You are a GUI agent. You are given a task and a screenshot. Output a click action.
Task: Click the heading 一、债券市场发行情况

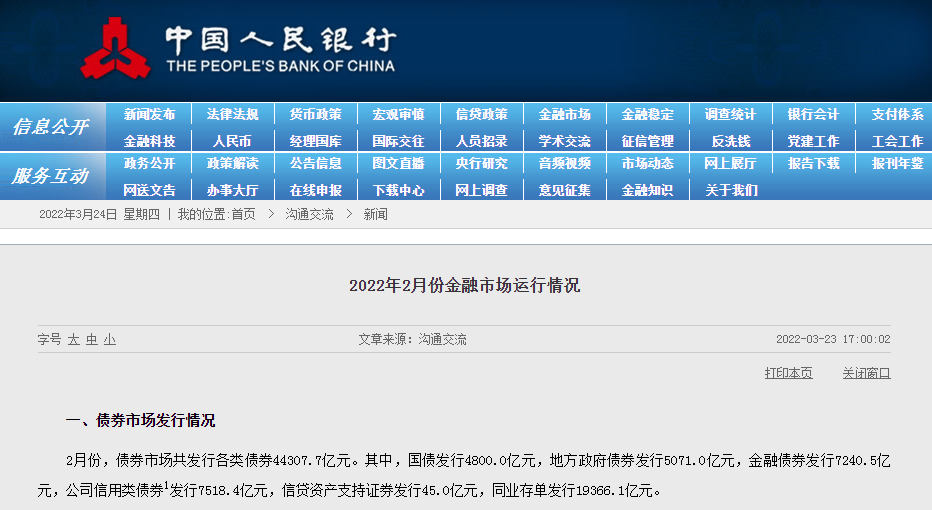(140, 421)
